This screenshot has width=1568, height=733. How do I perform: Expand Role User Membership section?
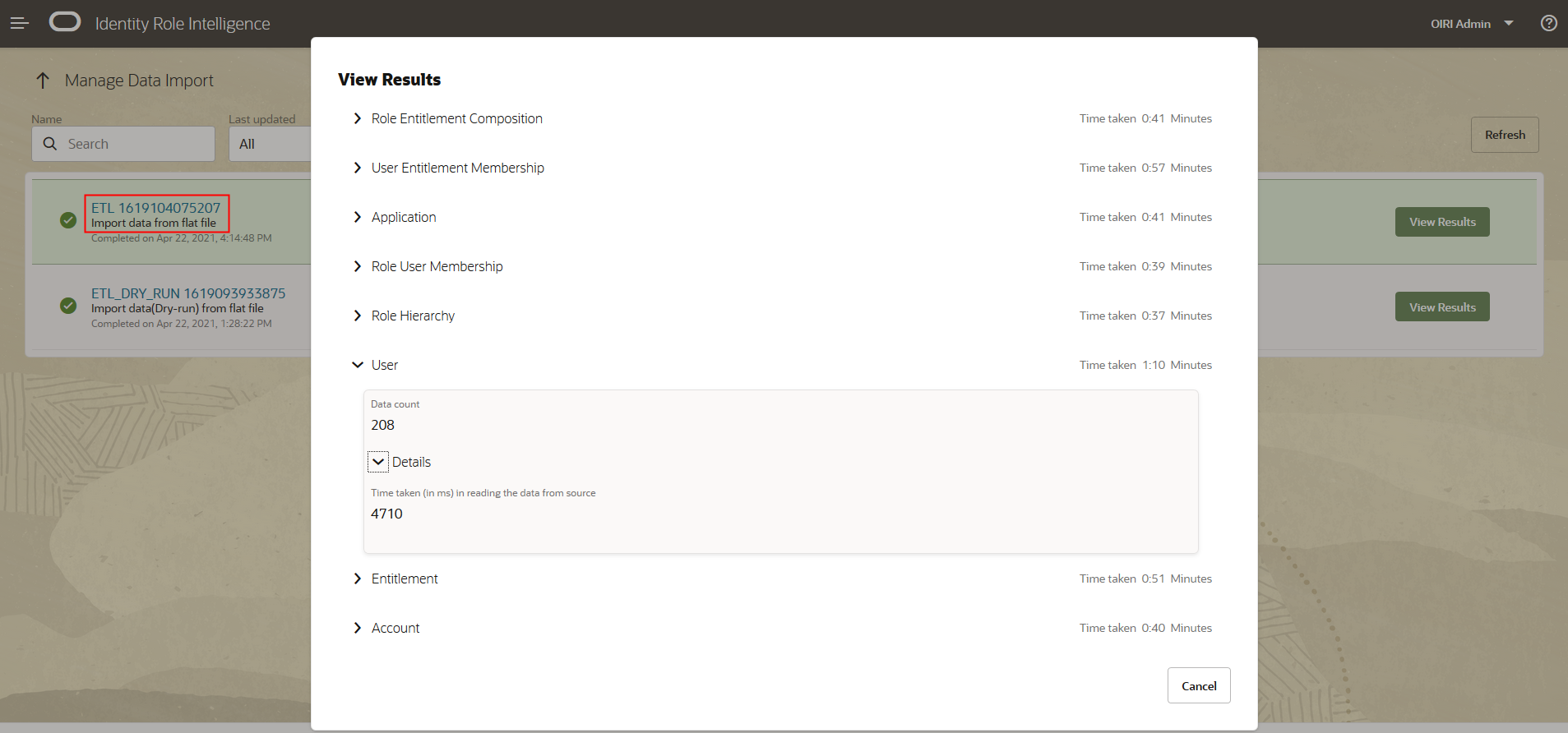click(358, 266)
